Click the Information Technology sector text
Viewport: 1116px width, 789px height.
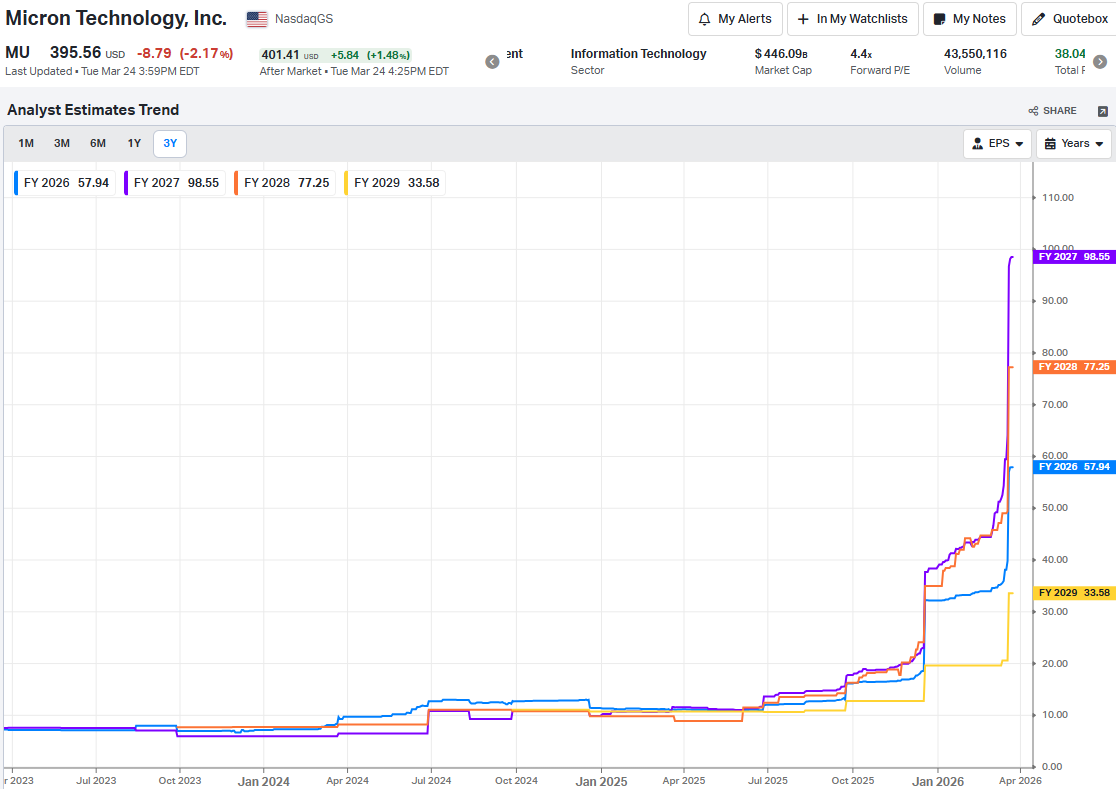pyautogui.click(x=638, y=54)
